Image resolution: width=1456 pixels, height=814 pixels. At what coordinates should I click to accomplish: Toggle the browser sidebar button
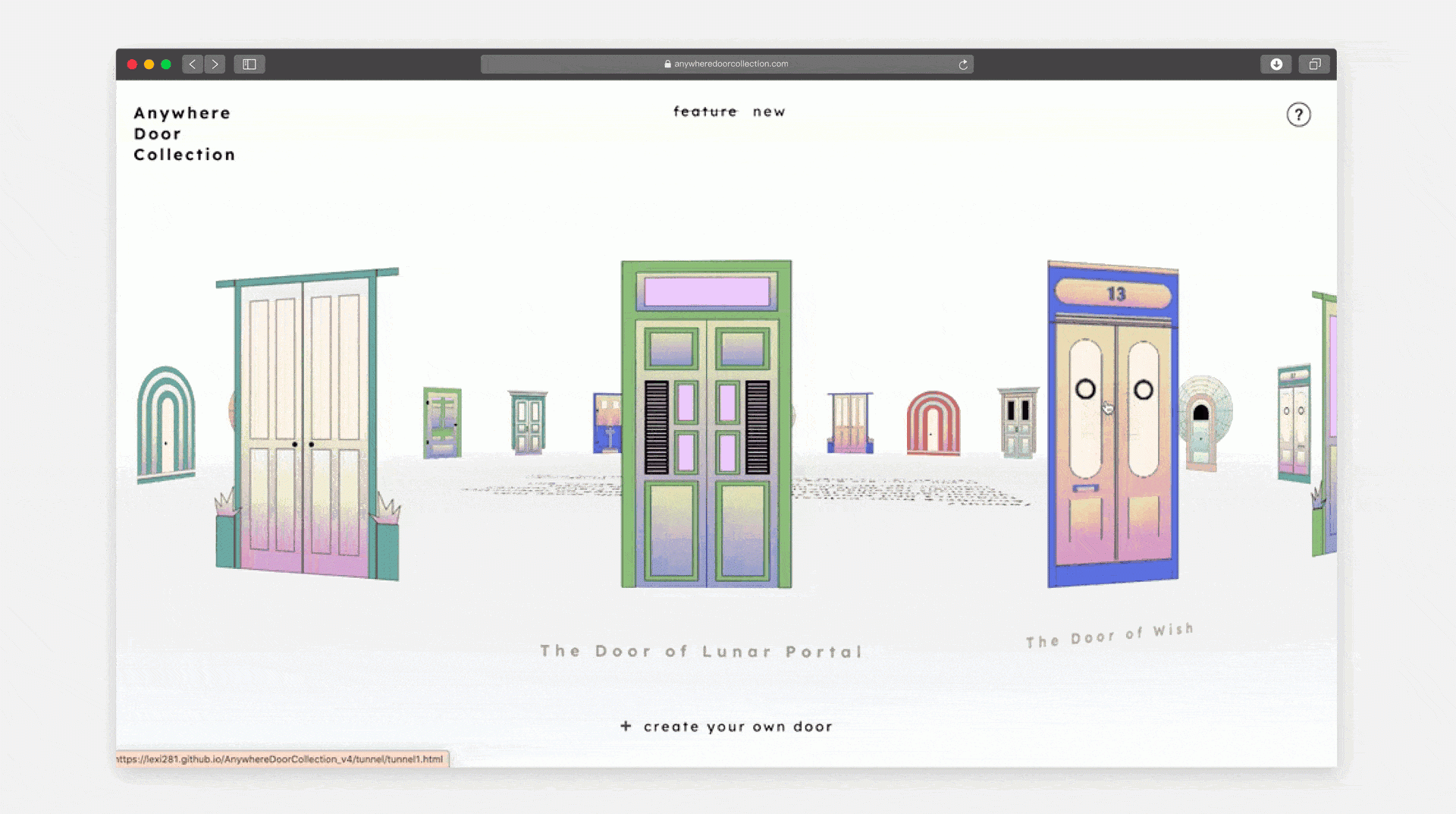[x=249, y=64]
